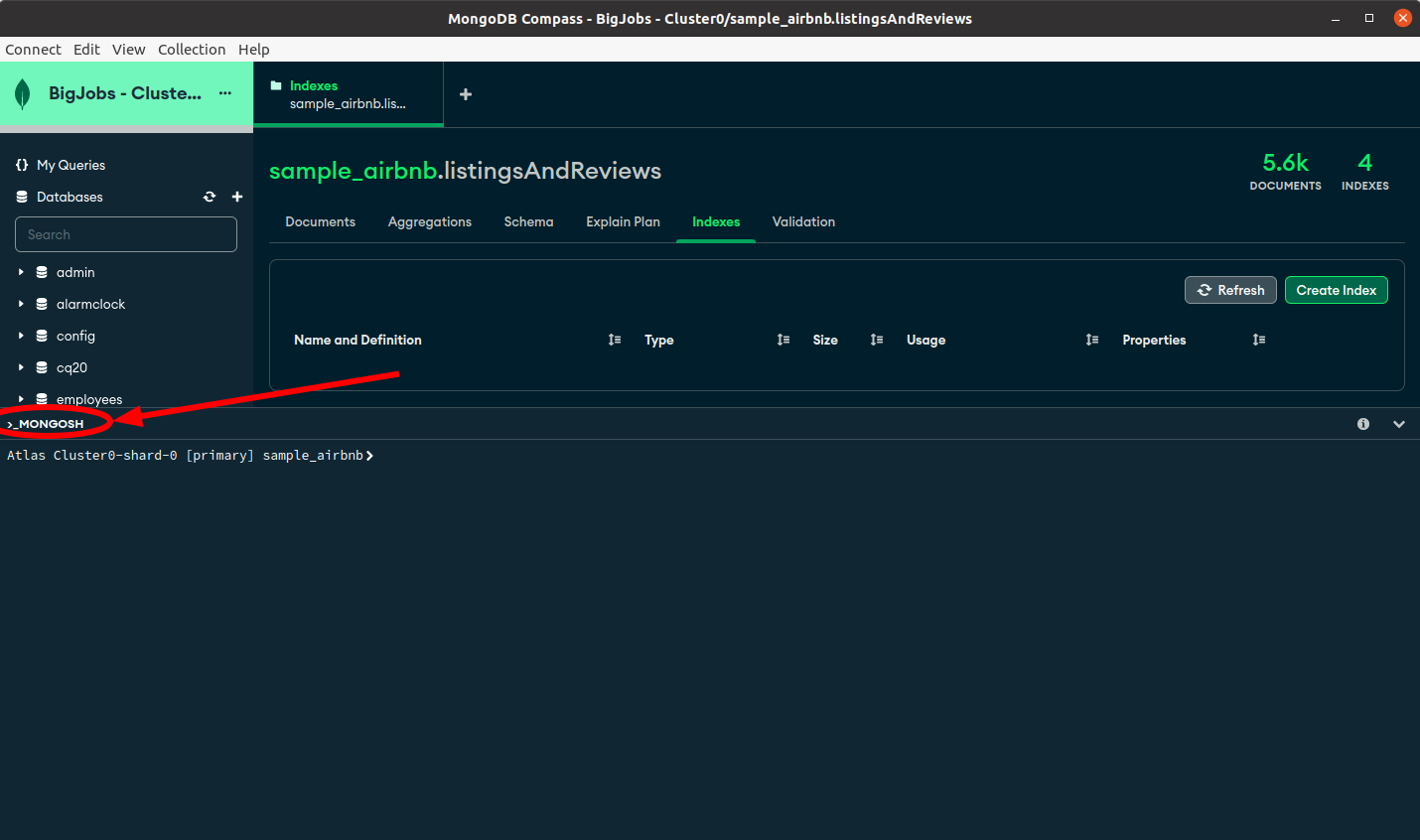Expand the config database node

click(x=21, y=336)
